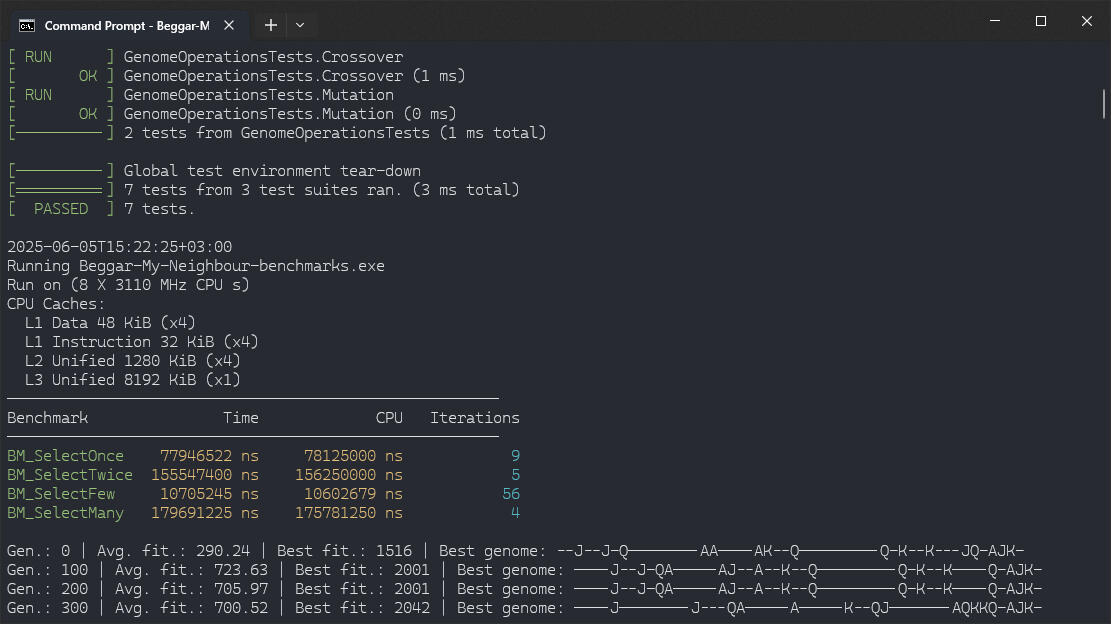Click the BM_SelectMany benchmark name
The image size is (1111, 624).
(65, 513)
